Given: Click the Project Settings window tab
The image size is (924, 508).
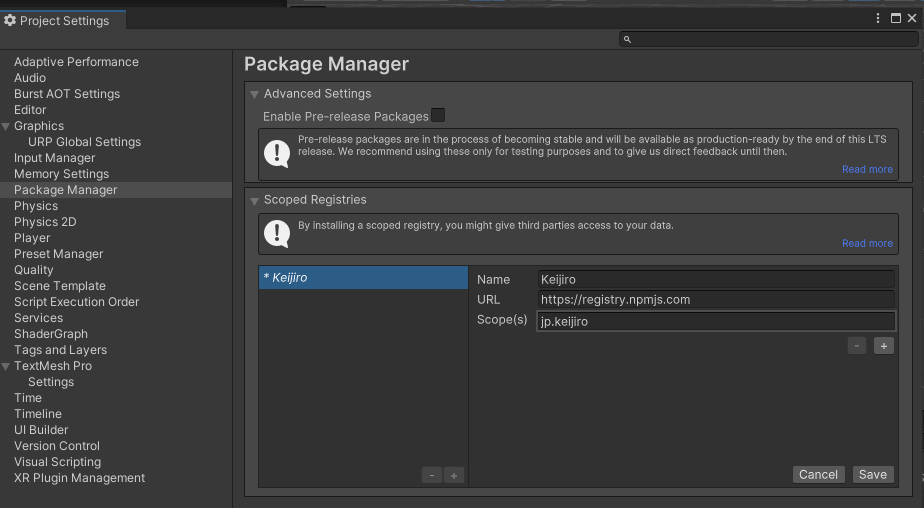Looking at the screenshot, I should coord(62,20).
